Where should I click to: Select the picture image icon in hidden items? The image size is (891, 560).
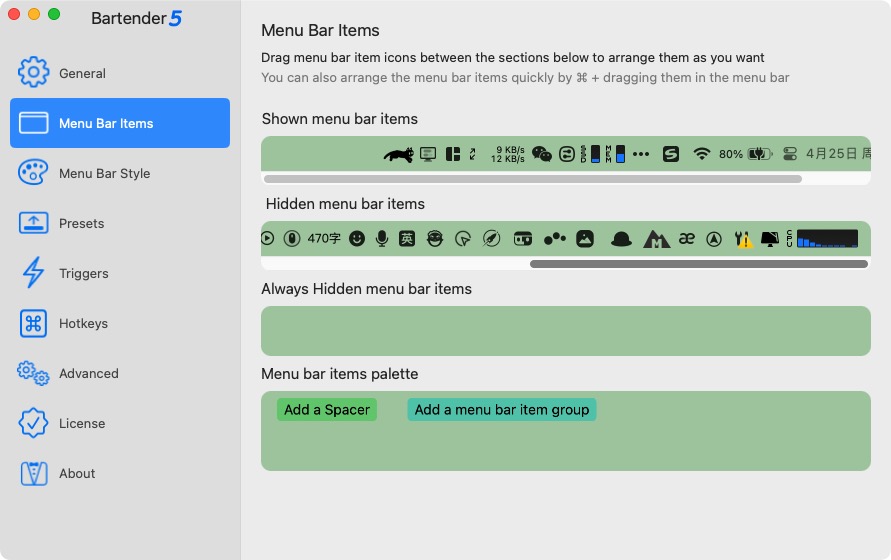pos(585,239)
